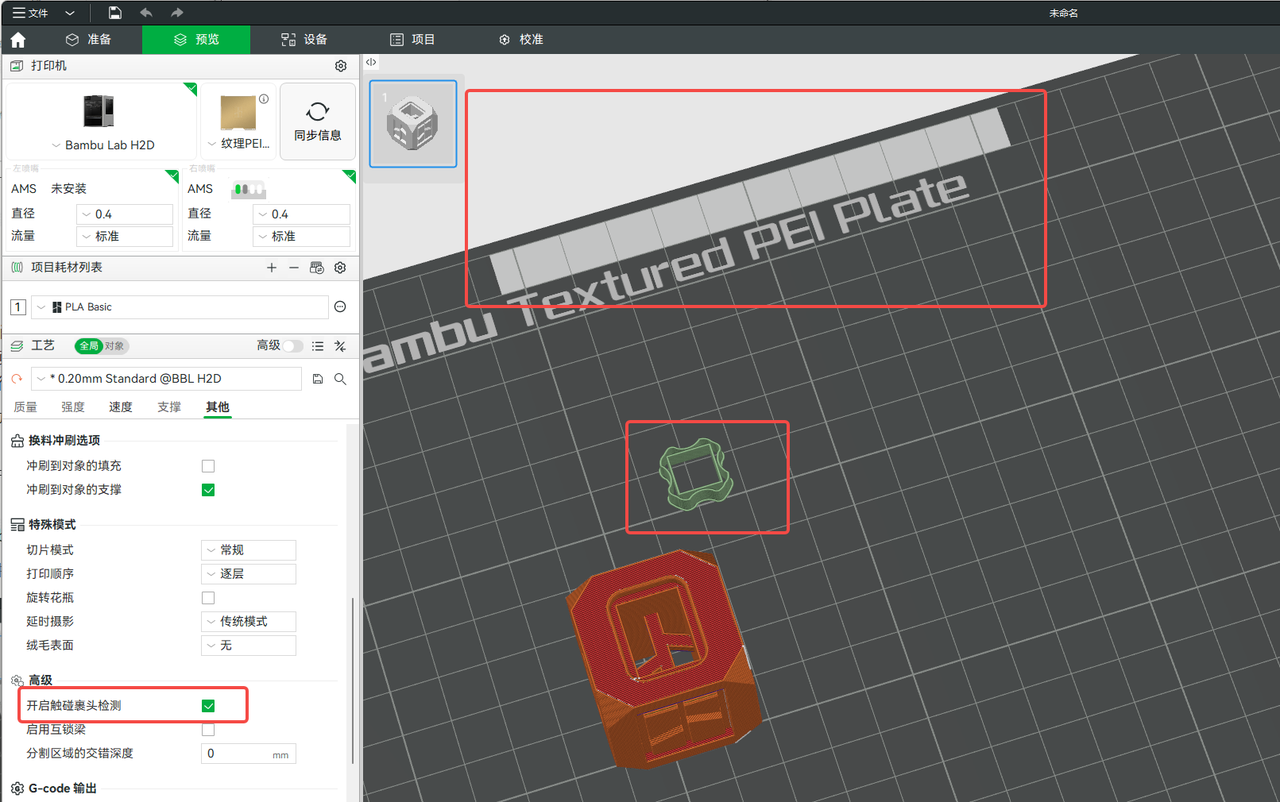Click the compare presets icon
This screenshot has width=1280, height=802.
[340, 346]
